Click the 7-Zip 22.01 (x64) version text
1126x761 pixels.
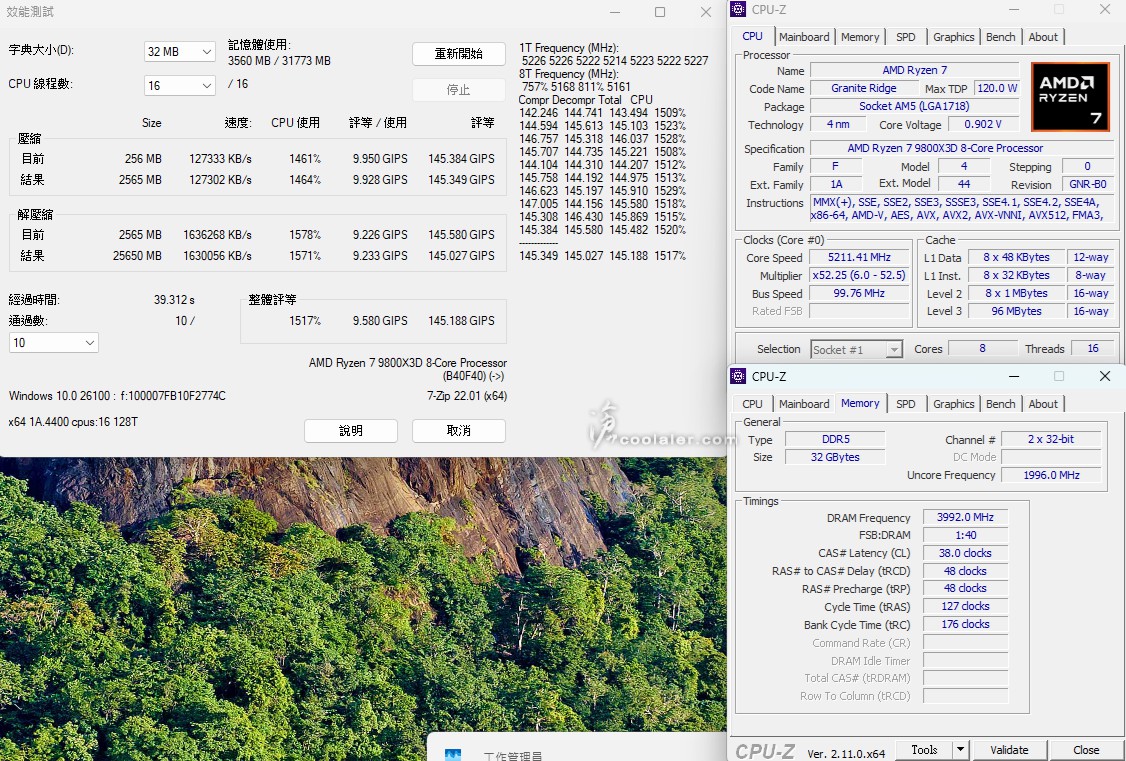coord(467,396)
